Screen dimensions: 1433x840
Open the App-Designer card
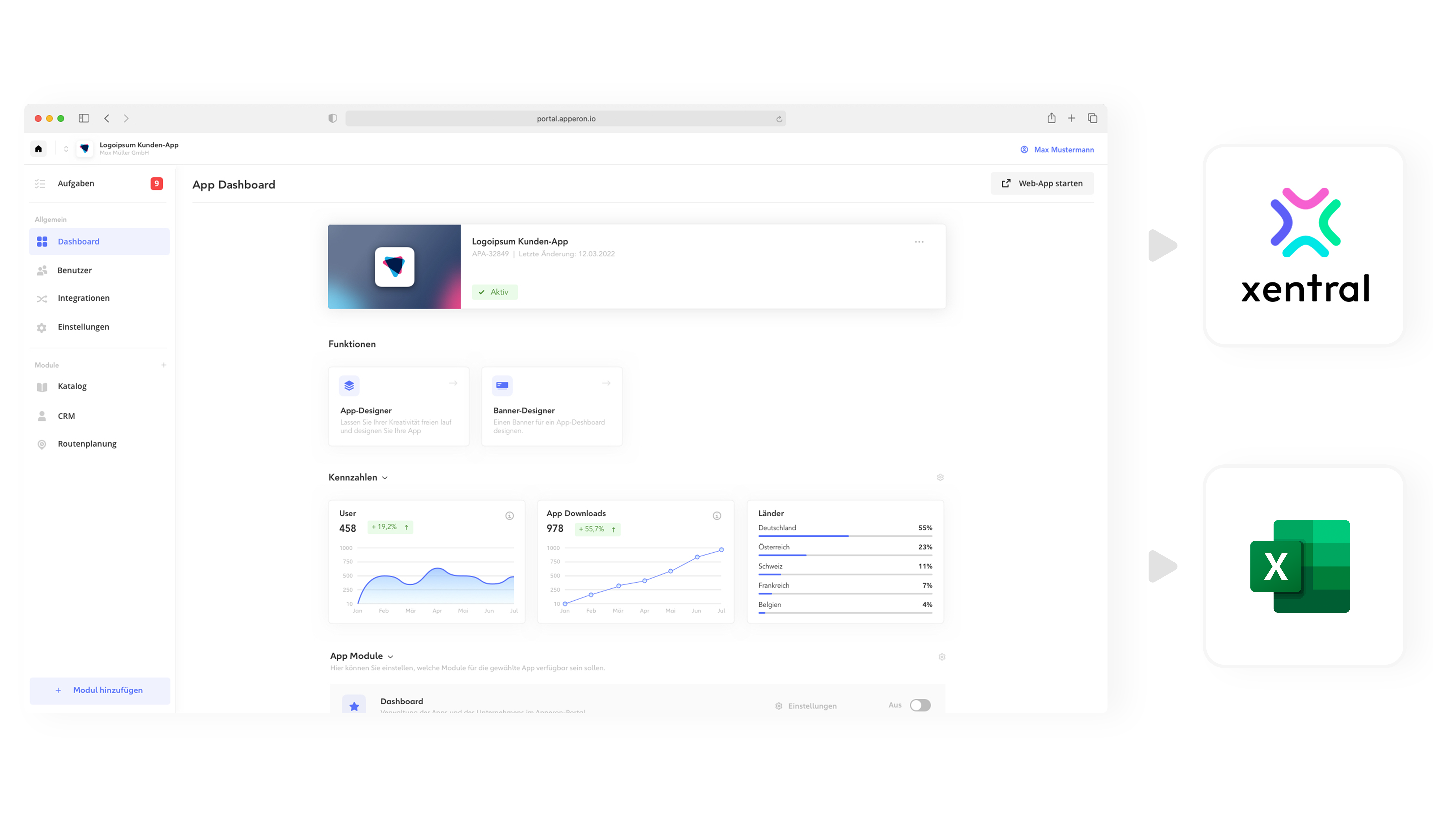click(399, 406)
